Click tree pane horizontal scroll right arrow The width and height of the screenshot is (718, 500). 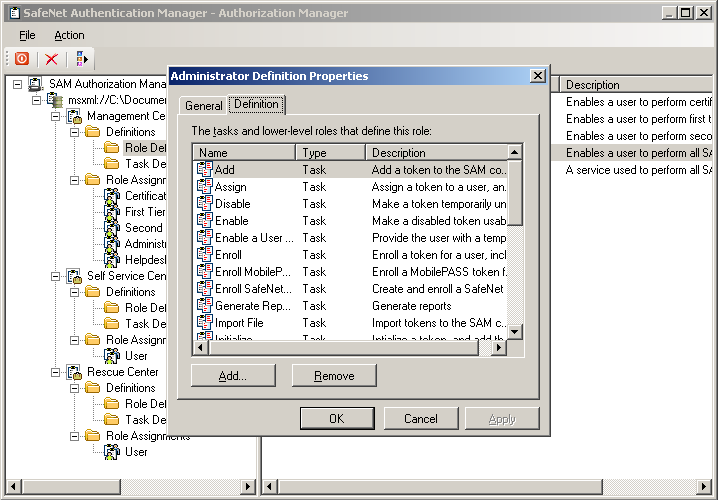coord(249,486)
